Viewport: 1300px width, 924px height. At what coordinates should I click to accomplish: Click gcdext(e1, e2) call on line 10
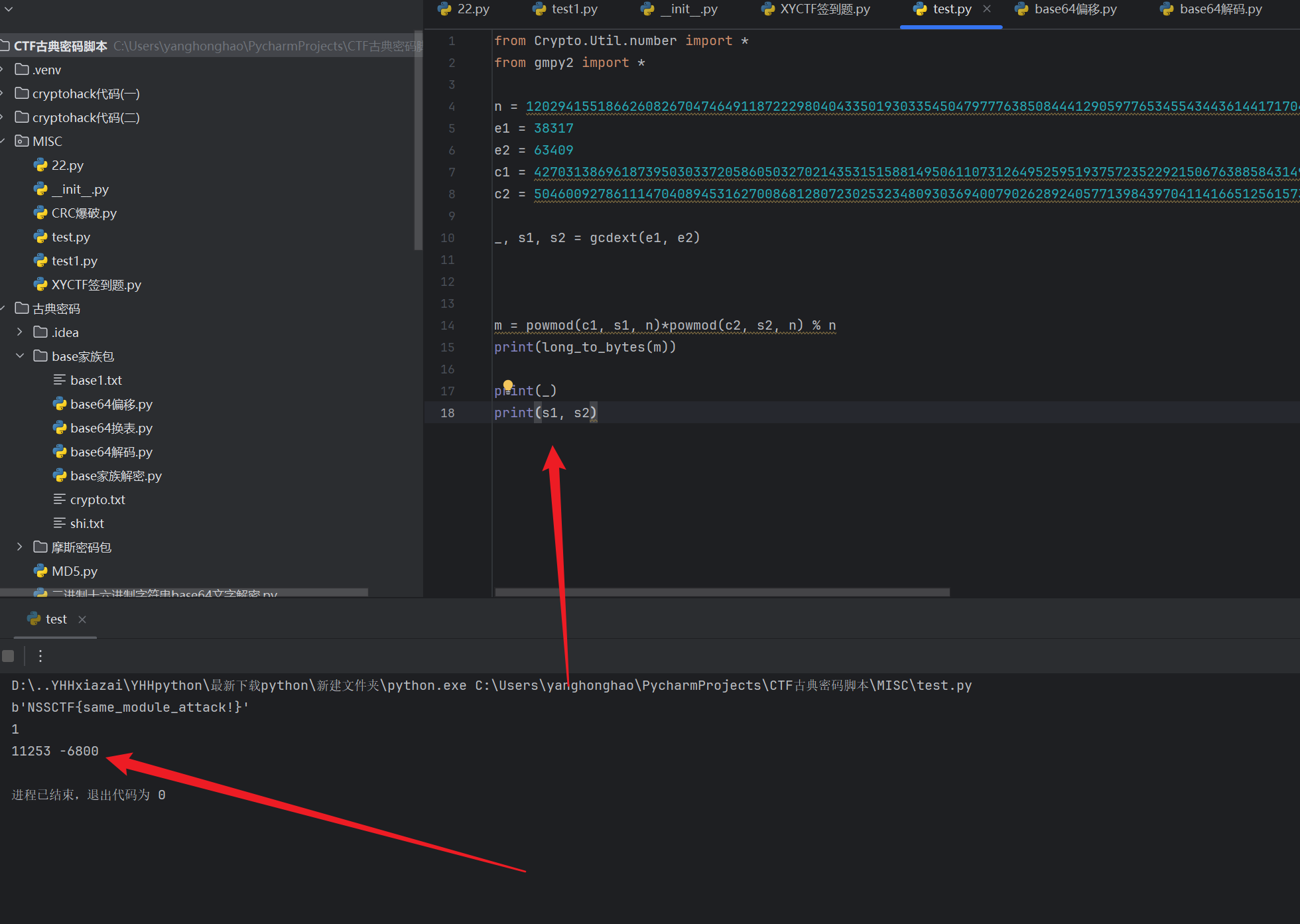click(645, 237)
